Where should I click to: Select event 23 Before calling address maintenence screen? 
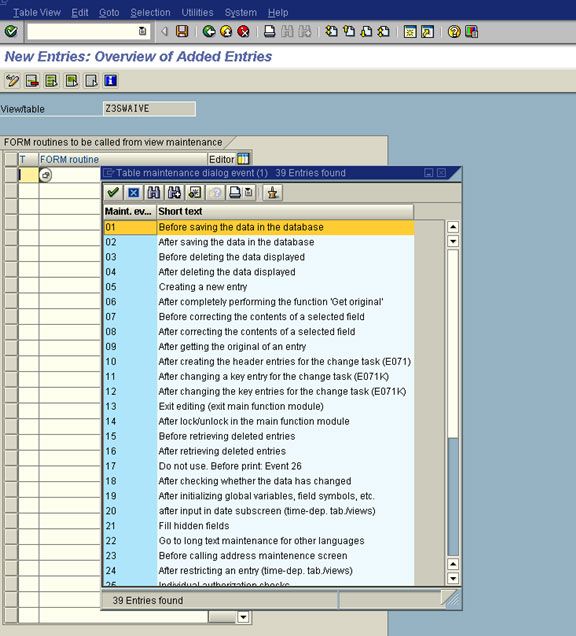pyautogui.click(x=259, y=556)
